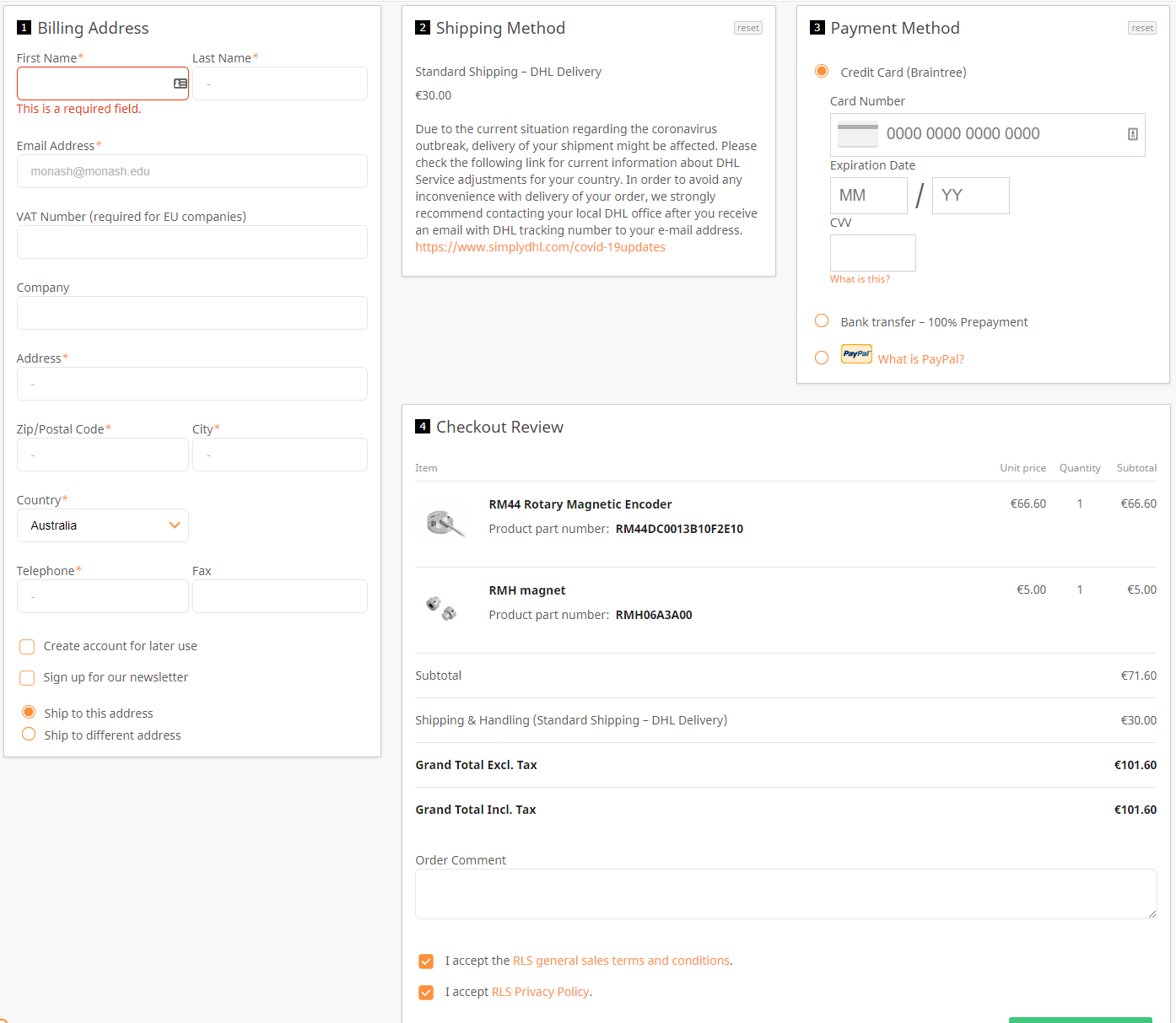Screen dimensions: 1176x1023
Task: Click the card autofill icon in Card Number
Action: click(x=1132, y=134)
